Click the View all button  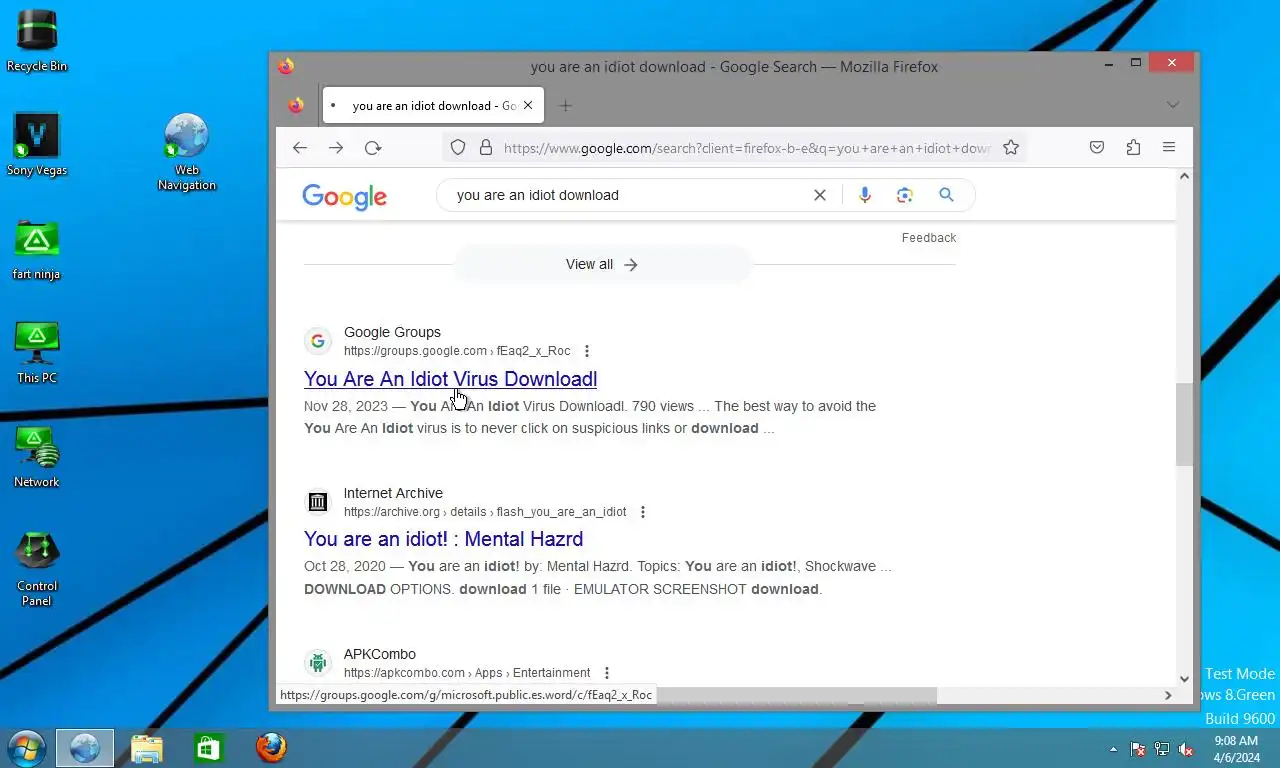coord(602,265)
